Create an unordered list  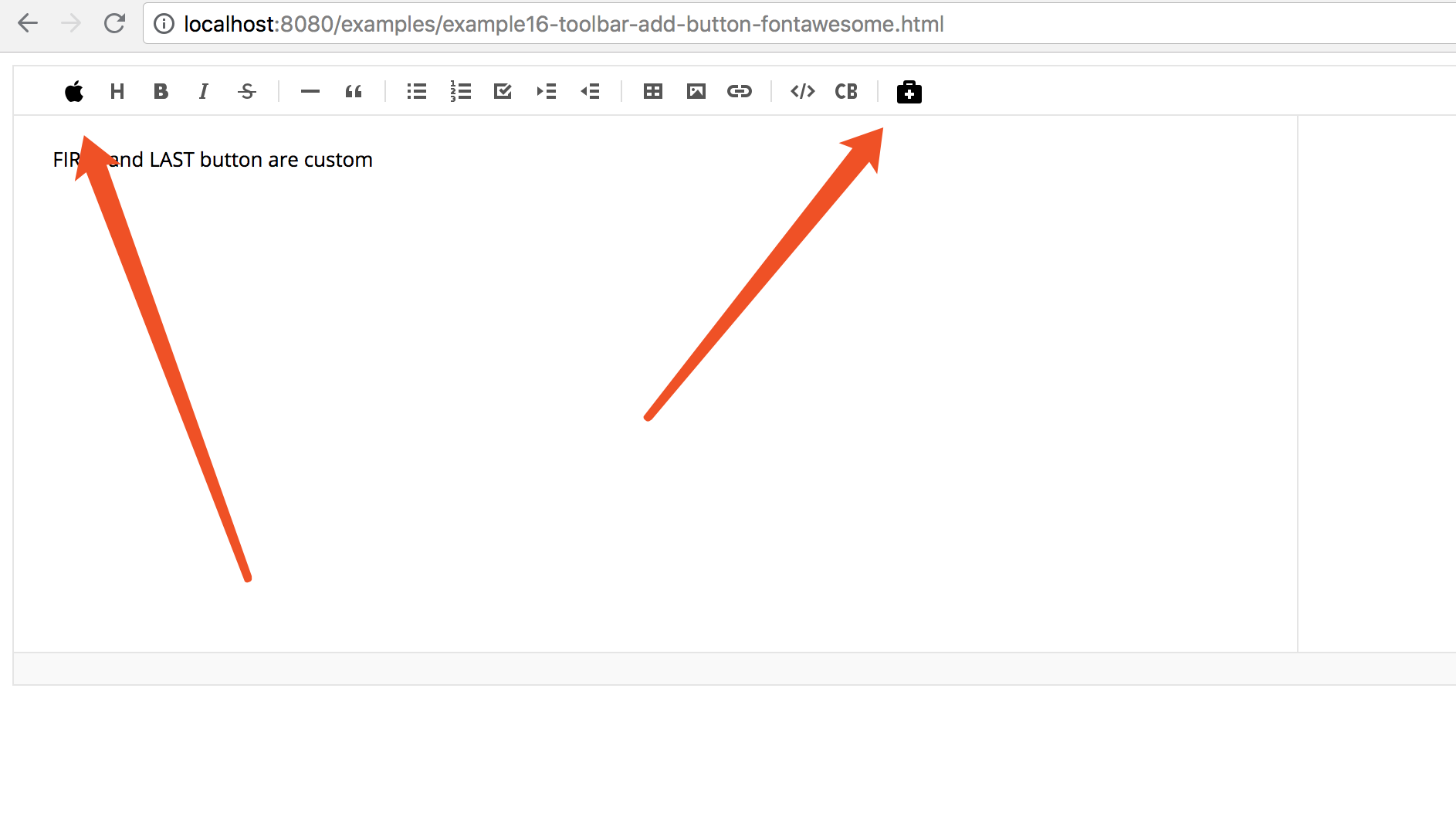click(416, 91)
